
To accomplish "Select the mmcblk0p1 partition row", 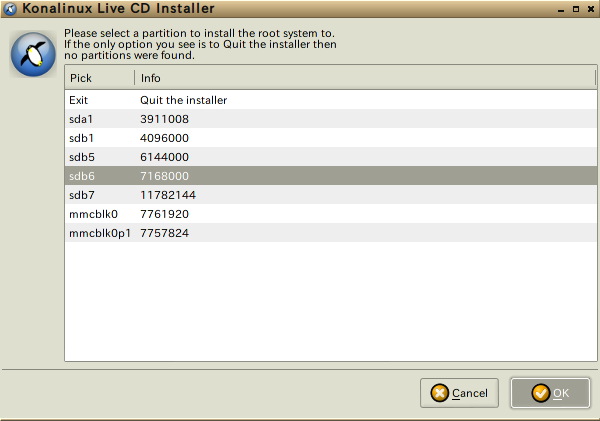I will [x=331, y=233].
